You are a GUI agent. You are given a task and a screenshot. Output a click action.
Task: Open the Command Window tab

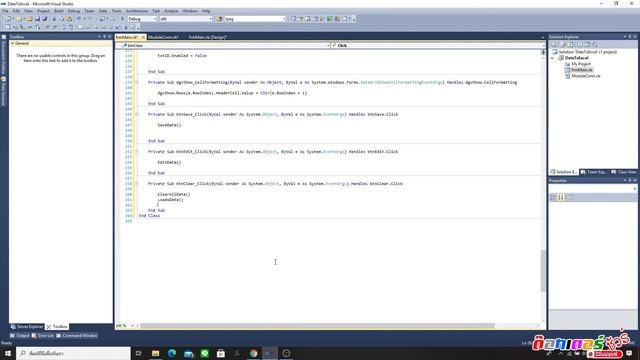point(77,336)
